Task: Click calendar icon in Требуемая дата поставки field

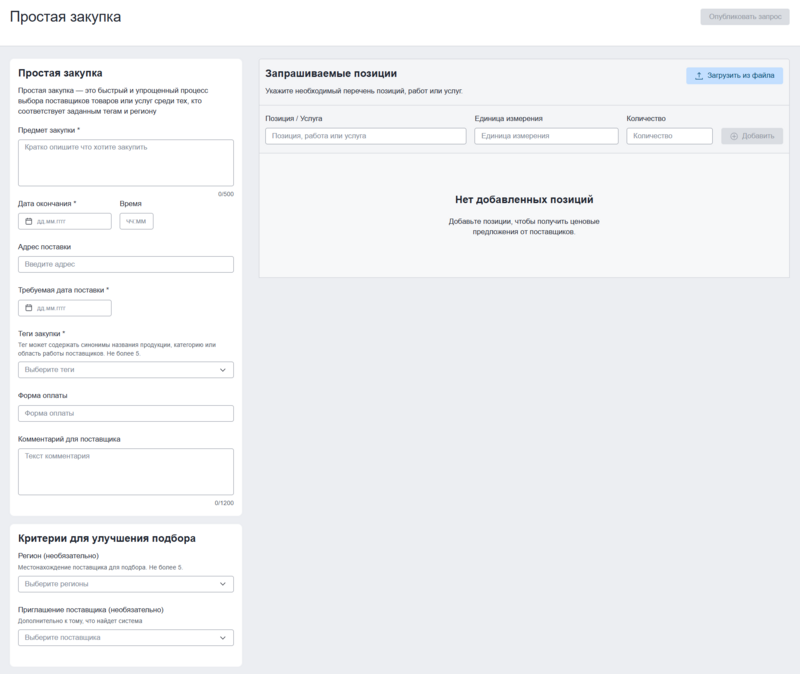Action: [x=29, y=308]
